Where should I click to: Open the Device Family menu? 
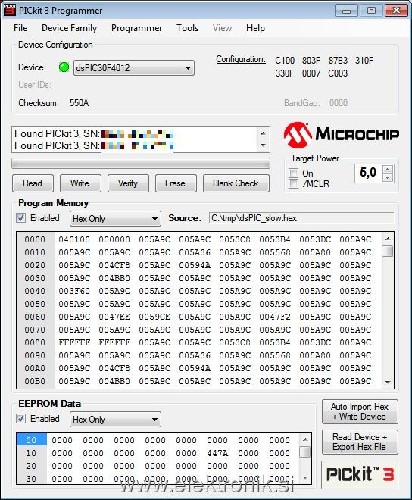[69, 28]
